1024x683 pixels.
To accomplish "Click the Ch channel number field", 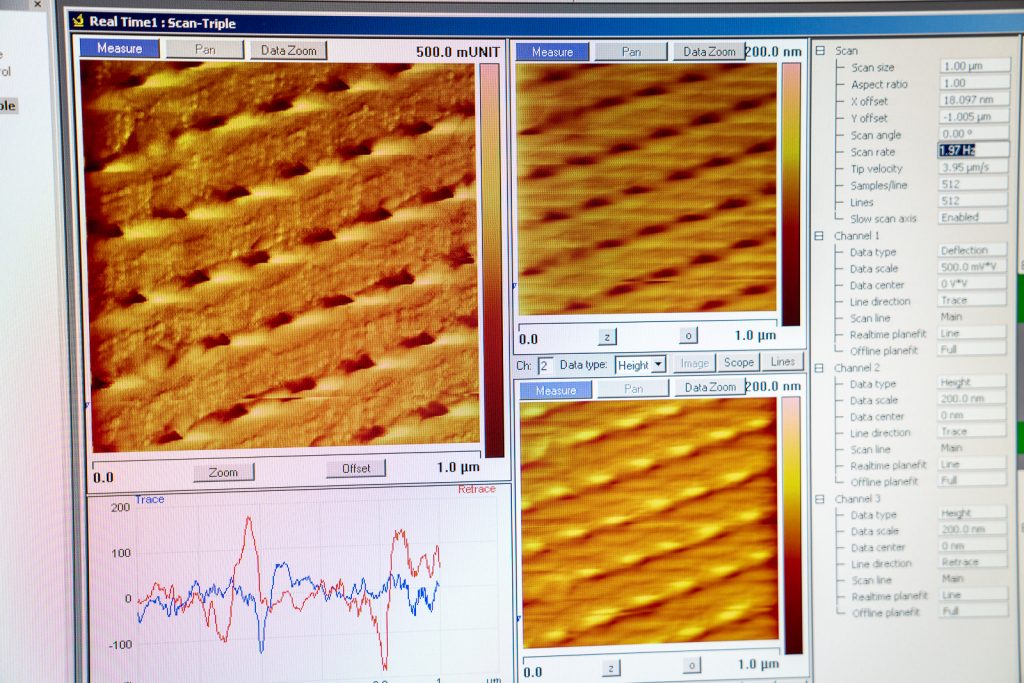I will coord(545,366).
